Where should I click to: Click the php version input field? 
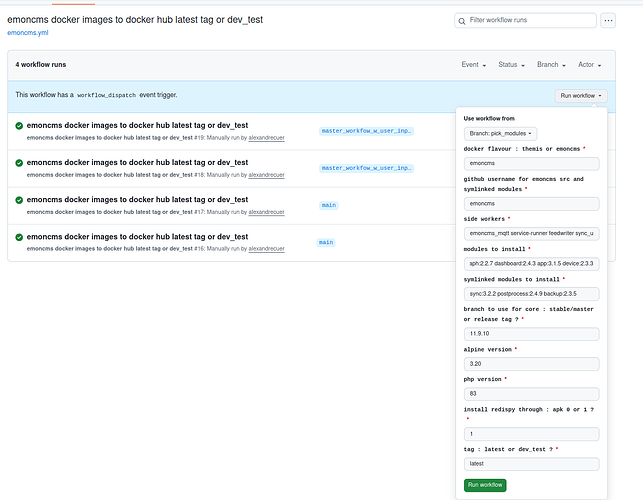point(531,394)
